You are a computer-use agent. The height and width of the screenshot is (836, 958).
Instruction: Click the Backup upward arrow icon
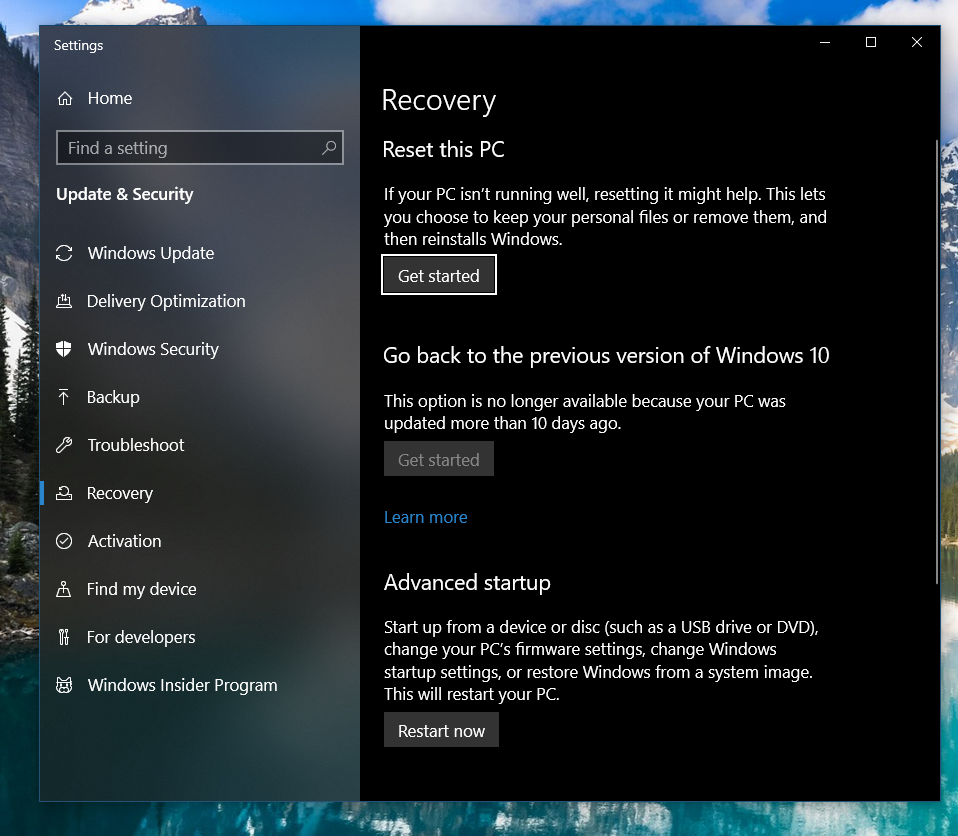tap(64, 397)
